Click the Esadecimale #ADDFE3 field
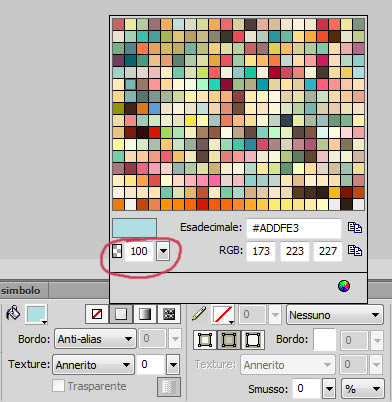 pos(294,228)
